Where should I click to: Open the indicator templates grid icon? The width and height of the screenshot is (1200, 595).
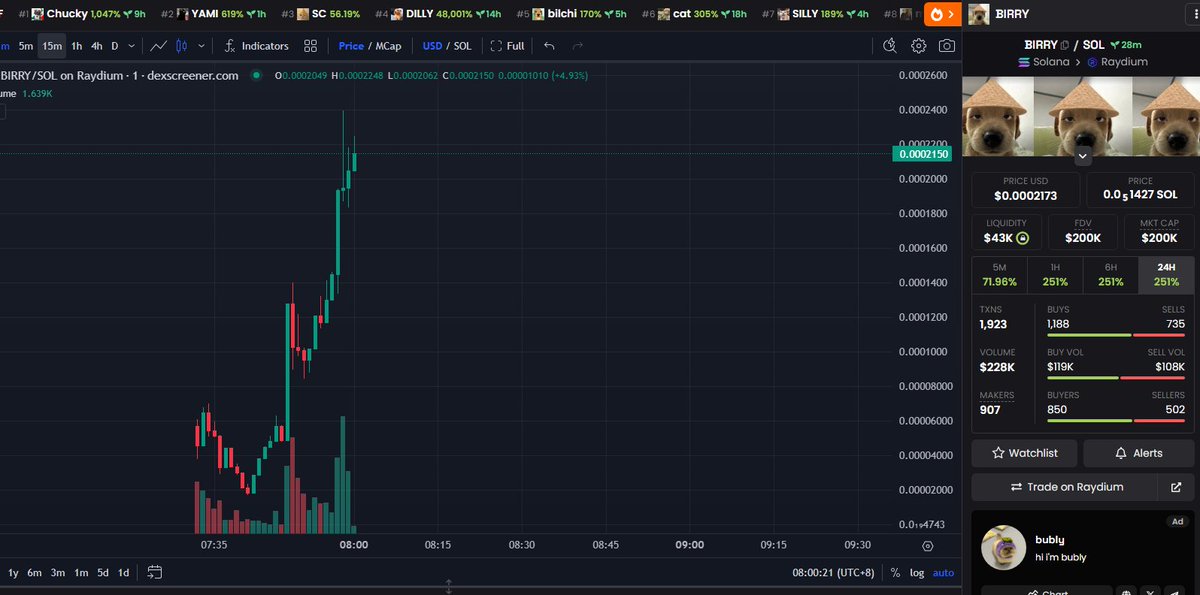point(310,46)
